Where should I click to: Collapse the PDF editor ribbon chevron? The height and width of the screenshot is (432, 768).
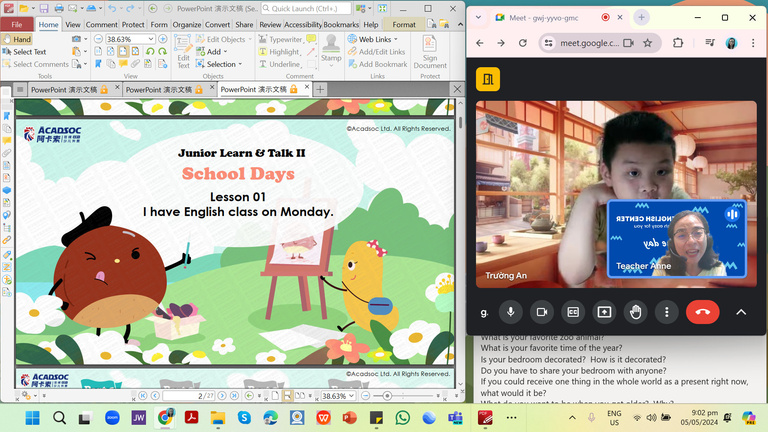[x=460, y=24]
